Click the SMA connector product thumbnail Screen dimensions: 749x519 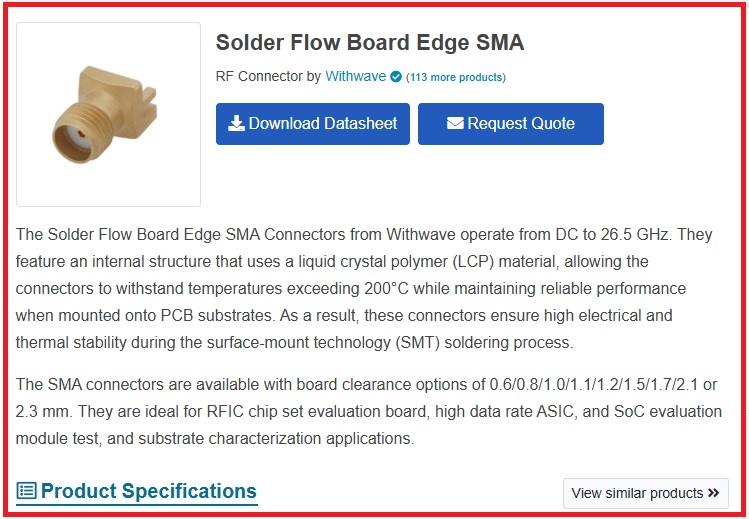click(x=109, y=115)
